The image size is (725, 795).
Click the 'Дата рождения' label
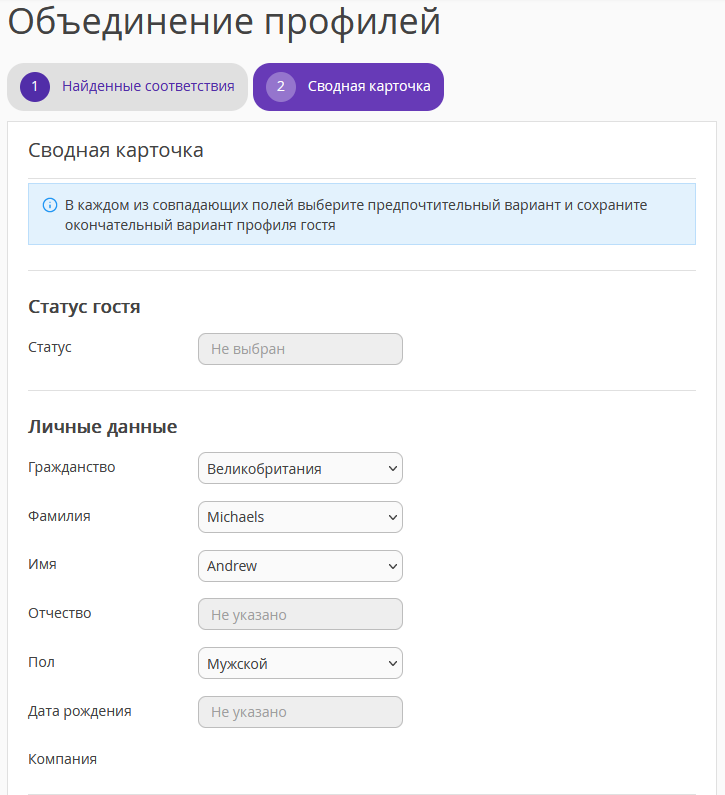[80, 711]
